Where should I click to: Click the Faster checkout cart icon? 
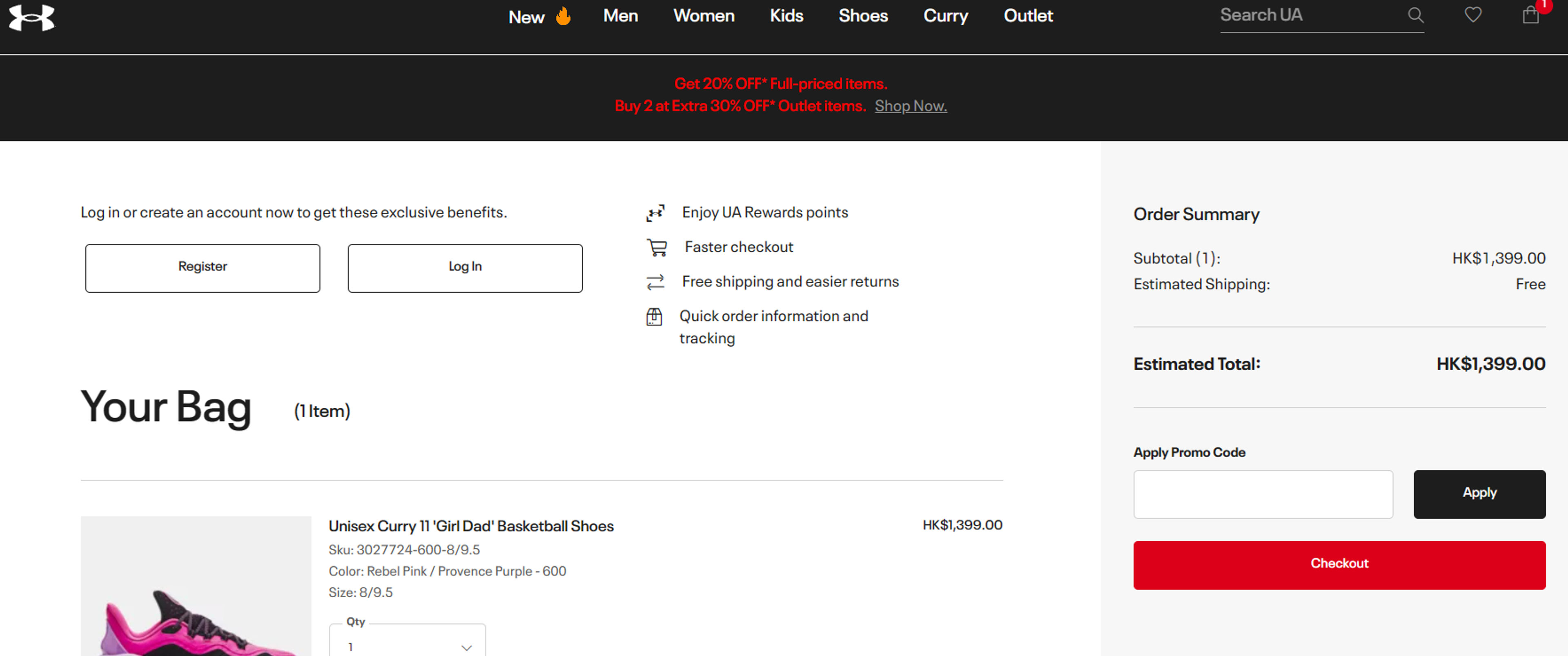point(657,247)
